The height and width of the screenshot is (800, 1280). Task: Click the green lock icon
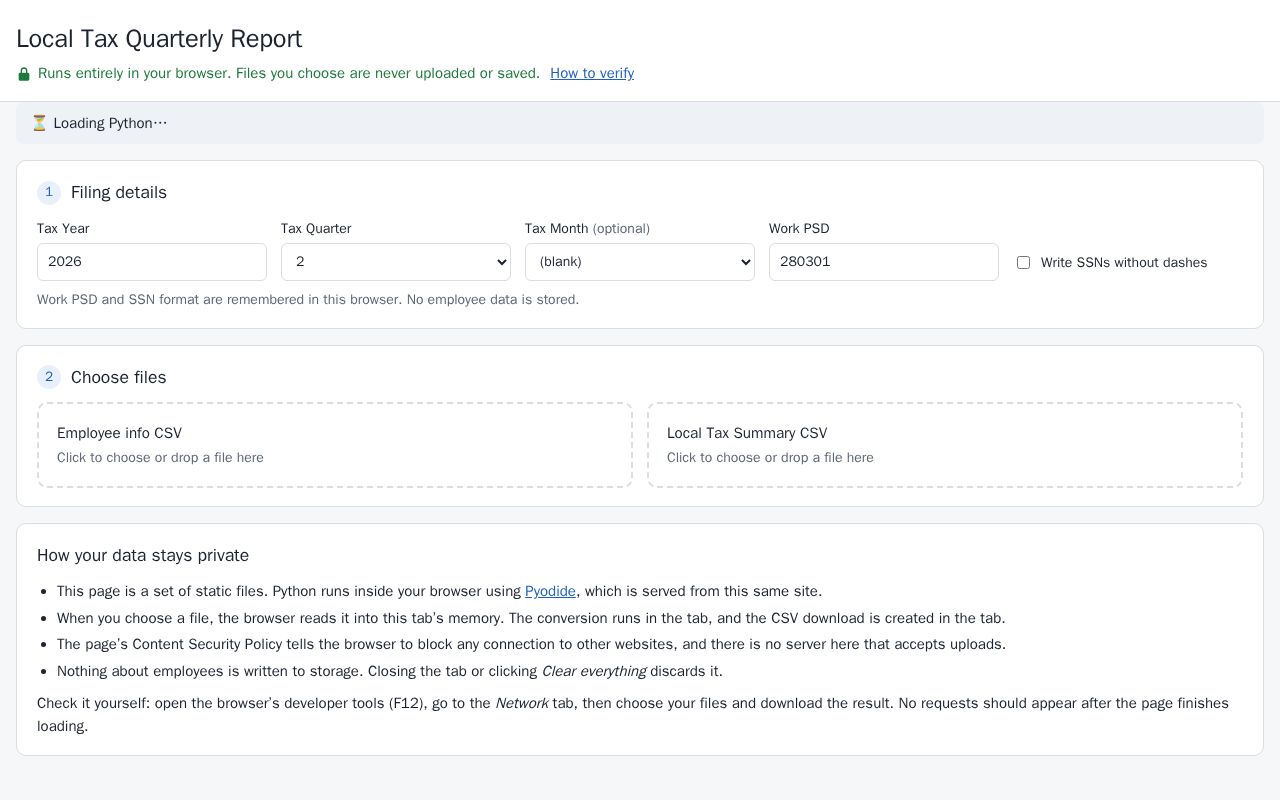point(24,74)
